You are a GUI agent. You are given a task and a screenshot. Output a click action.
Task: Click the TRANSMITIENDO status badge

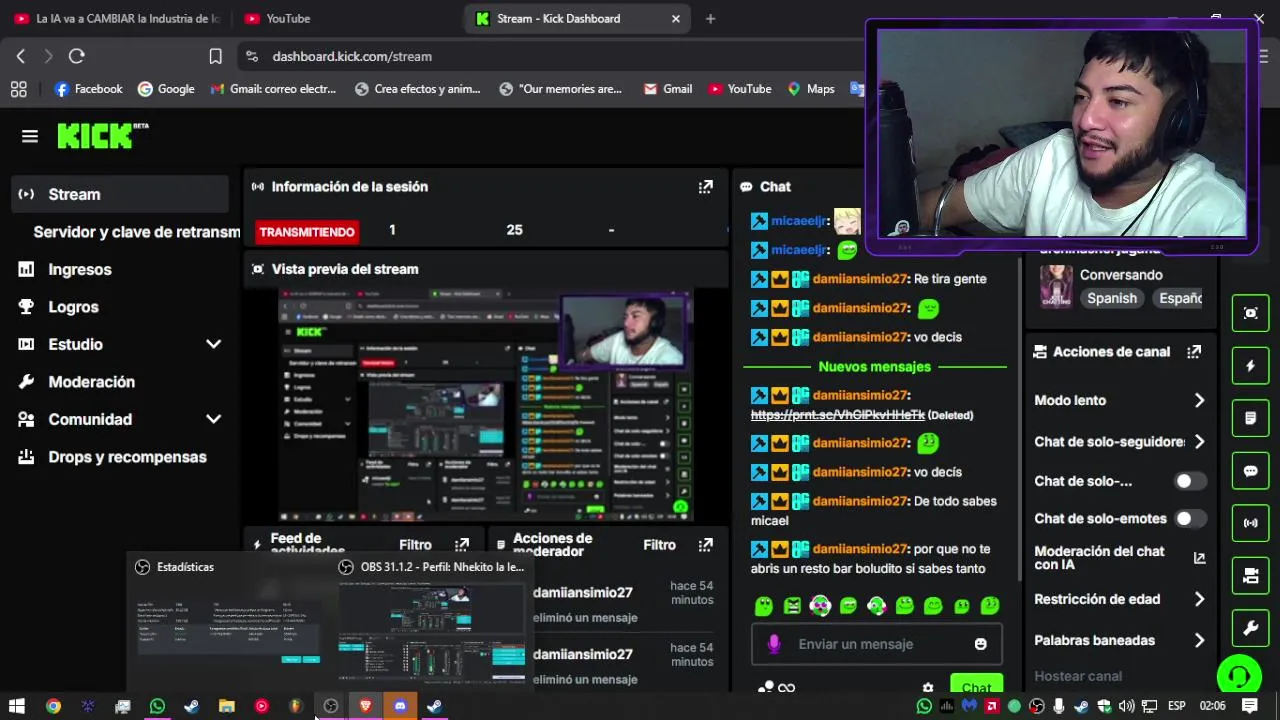point(307,232)
